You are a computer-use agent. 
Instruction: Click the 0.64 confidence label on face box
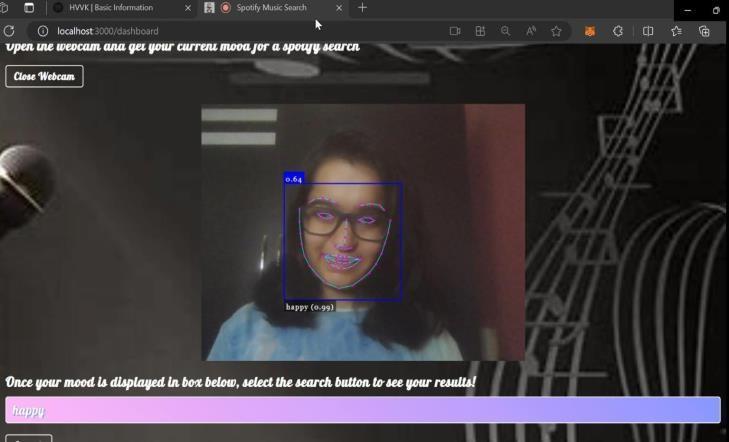pyautogui.click(x=294, y=178)
